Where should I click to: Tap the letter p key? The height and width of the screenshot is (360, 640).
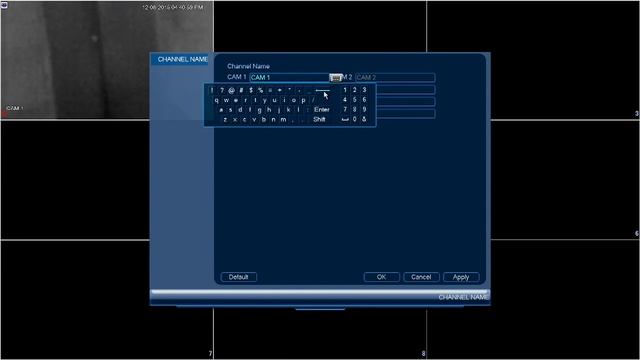(x=303, y=100)
